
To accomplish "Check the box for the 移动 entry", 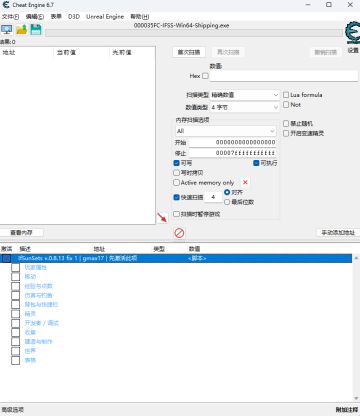I will [x=15, y=277].
